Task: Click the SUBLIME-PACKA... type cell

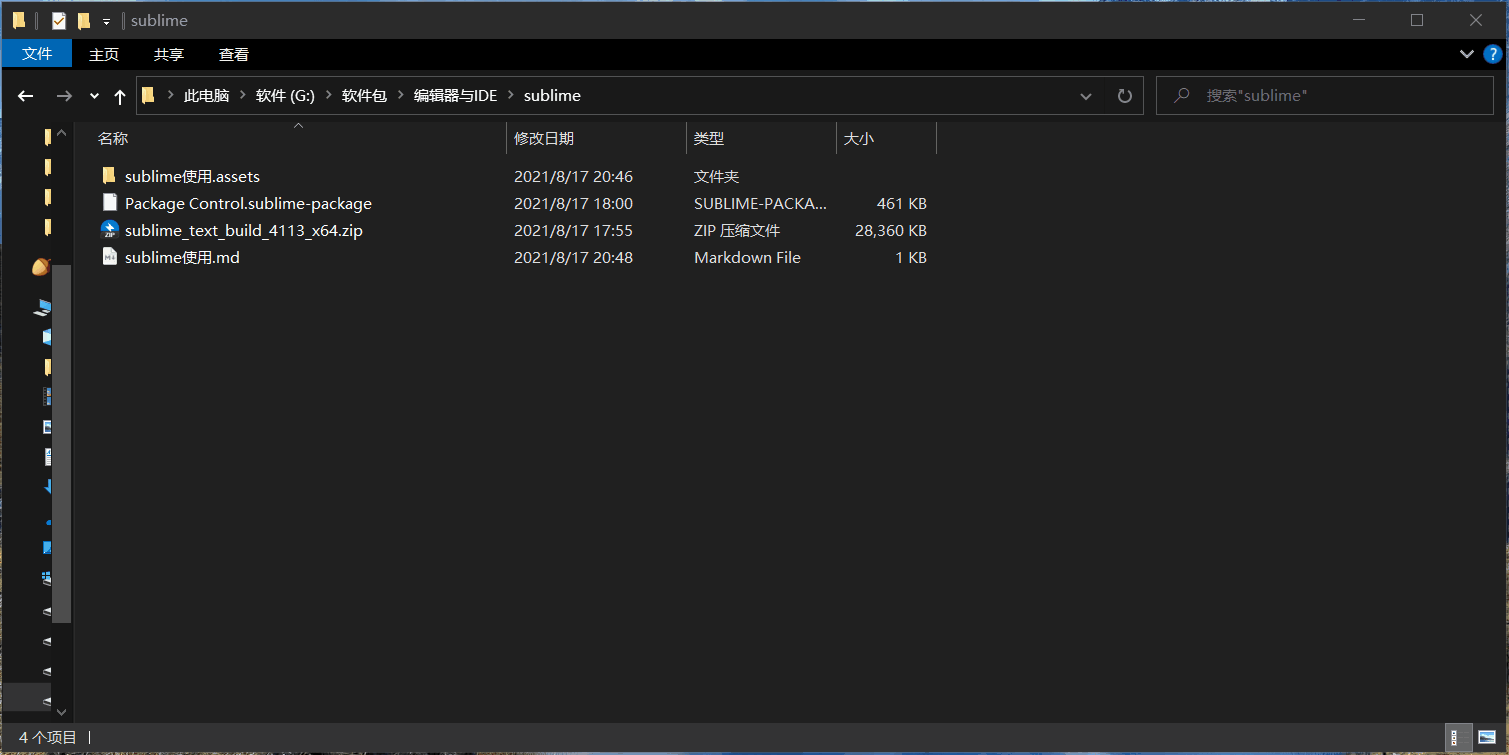Action: click(761, 203)
